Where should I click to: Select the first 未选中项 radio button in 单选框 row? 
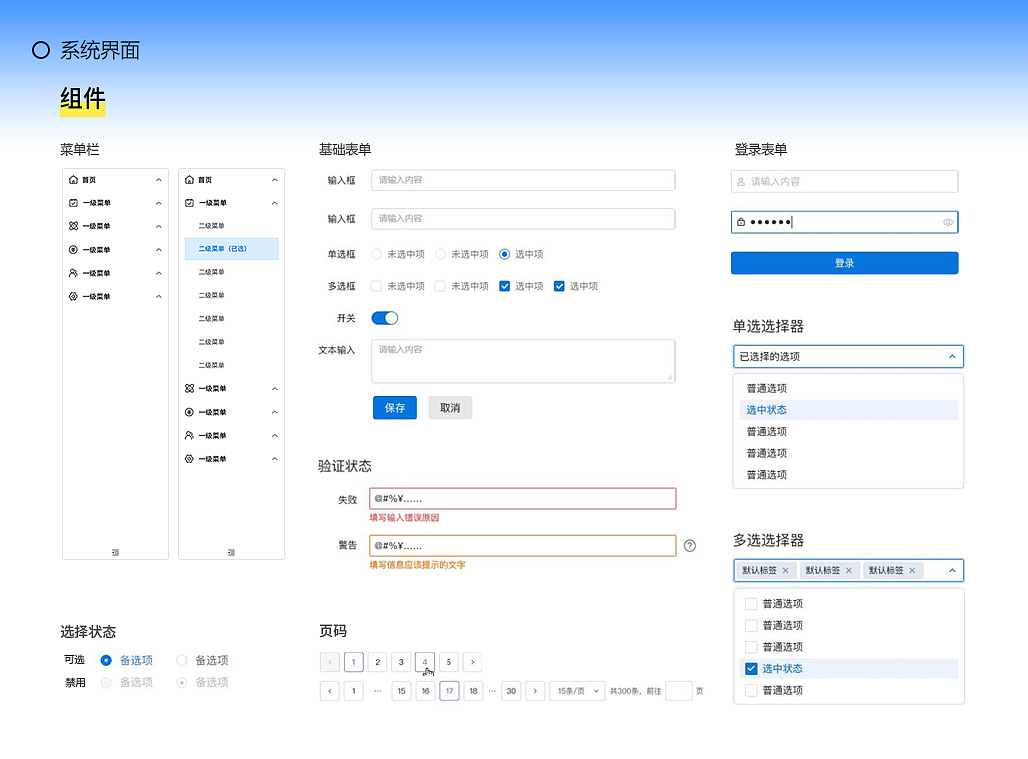click(x=376, y=254)
